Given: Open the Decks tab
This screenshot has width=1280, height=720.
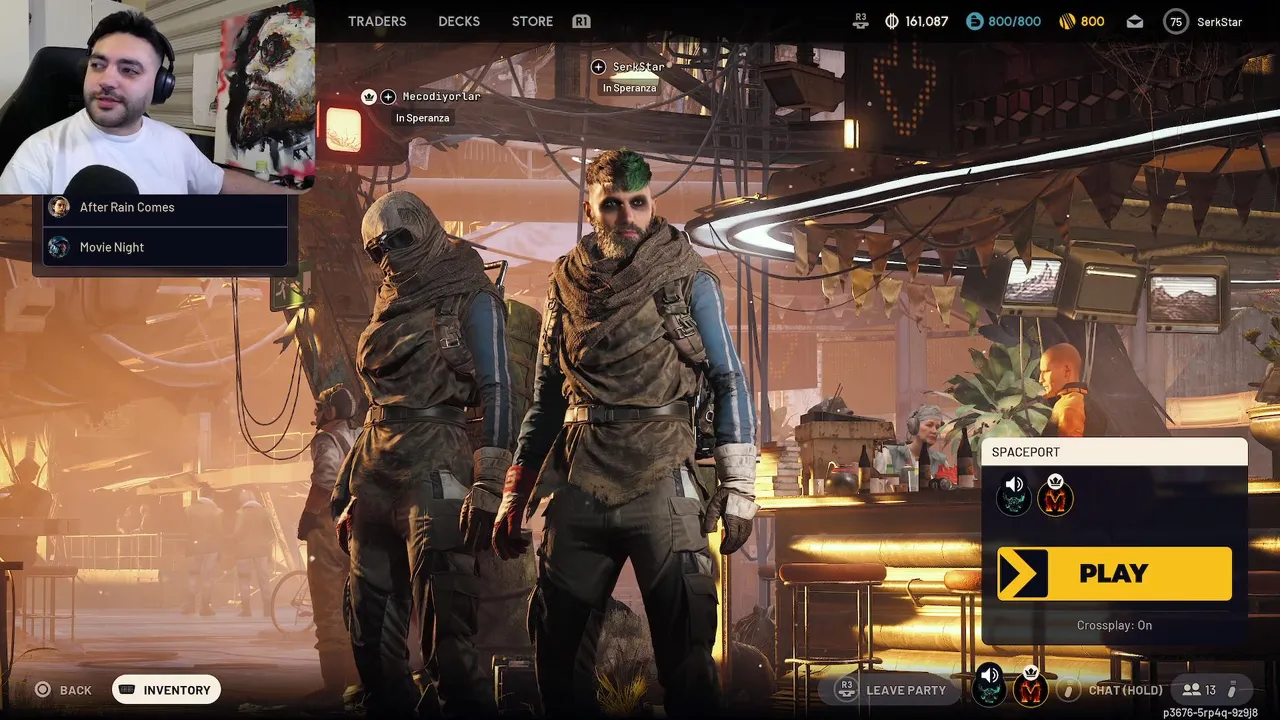Looking at the screenshot, I should point(459,21).
